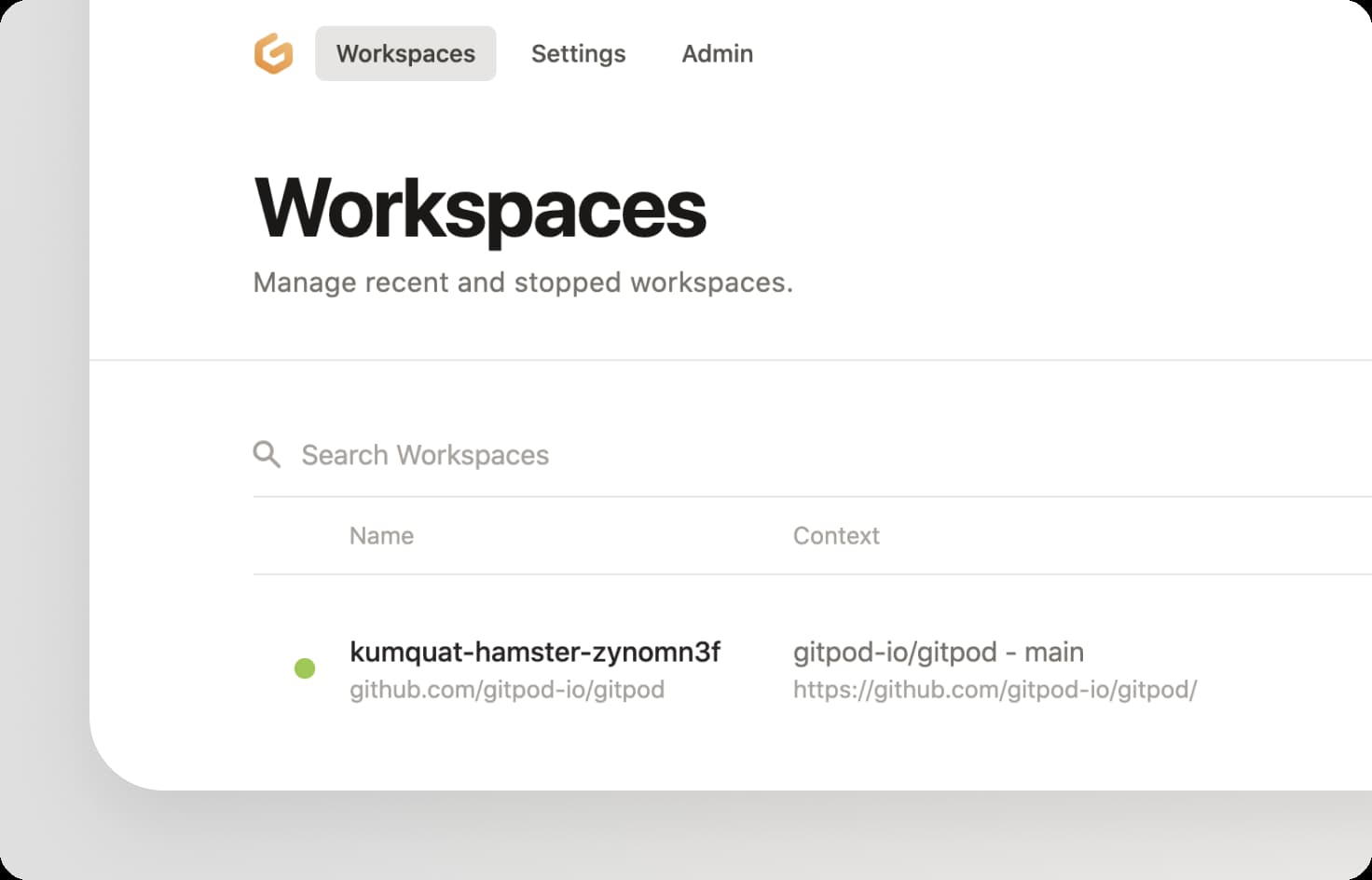Open the Admin section
The height and width of the screenshot is (880, 1372).
tap(717, 53)
